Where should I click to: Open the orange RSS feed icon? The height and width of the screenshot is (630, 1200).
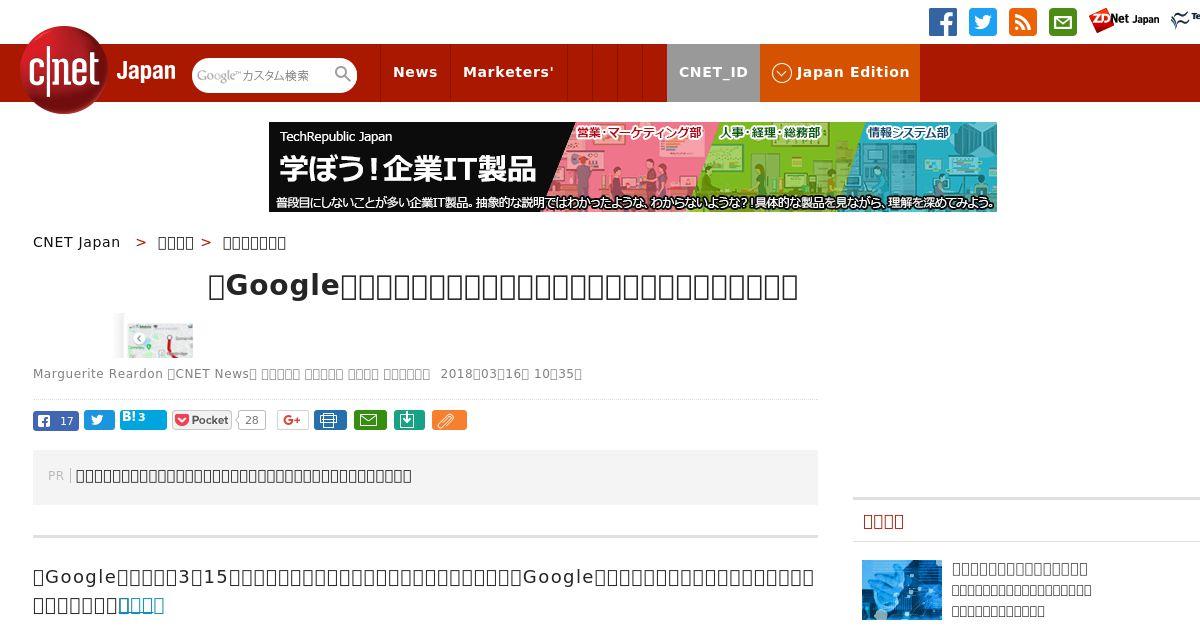click(x=1023, y=22)
